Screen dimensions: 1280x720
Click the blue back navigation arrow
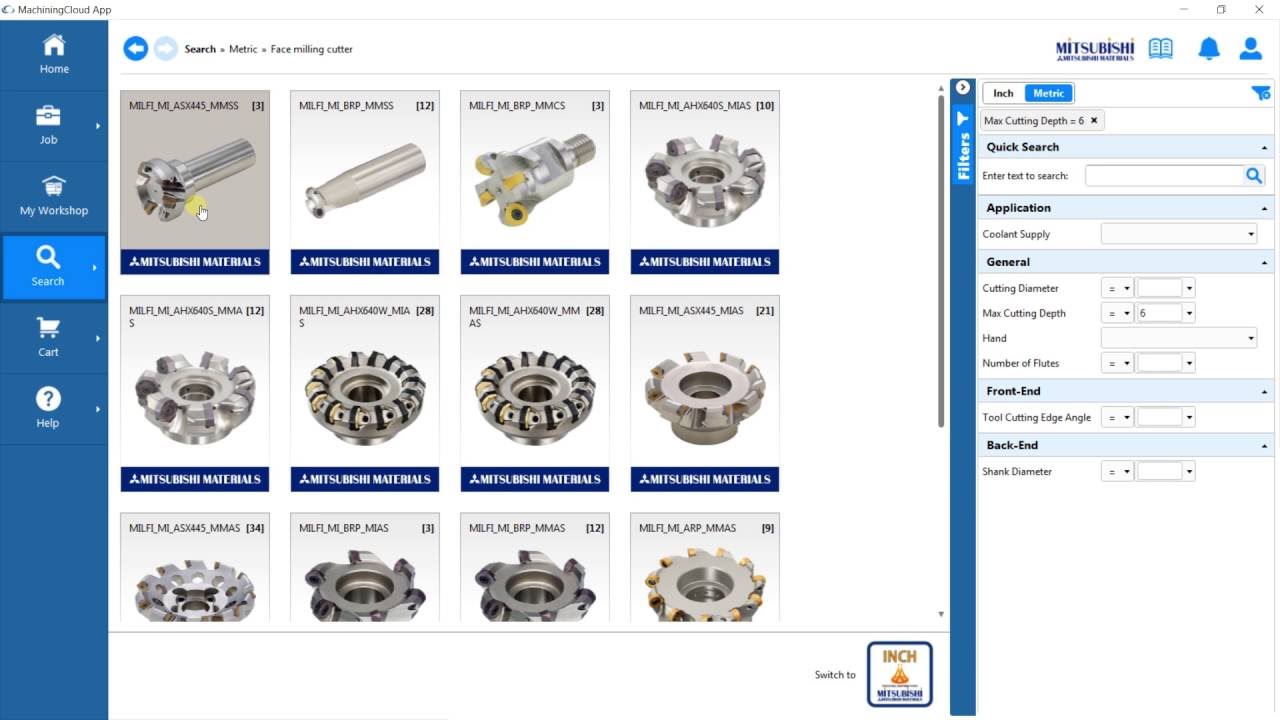(x=136, y=48)
